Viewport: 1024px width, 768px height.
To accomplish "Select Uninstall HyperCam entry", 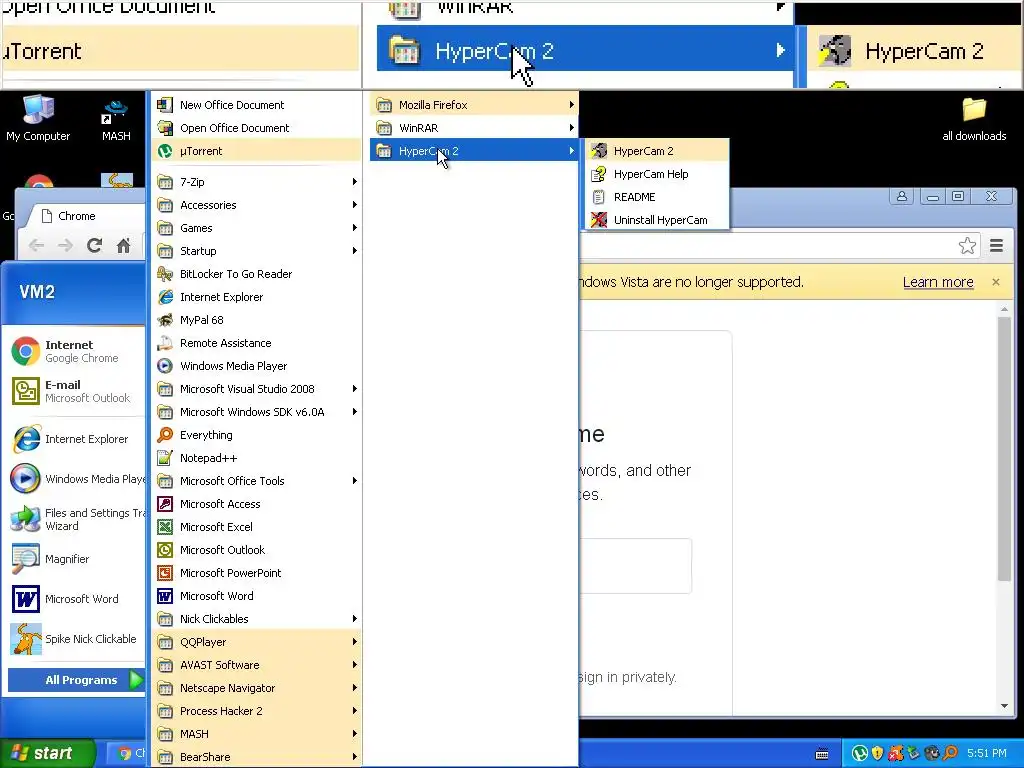I will click(x=656, y=220).
